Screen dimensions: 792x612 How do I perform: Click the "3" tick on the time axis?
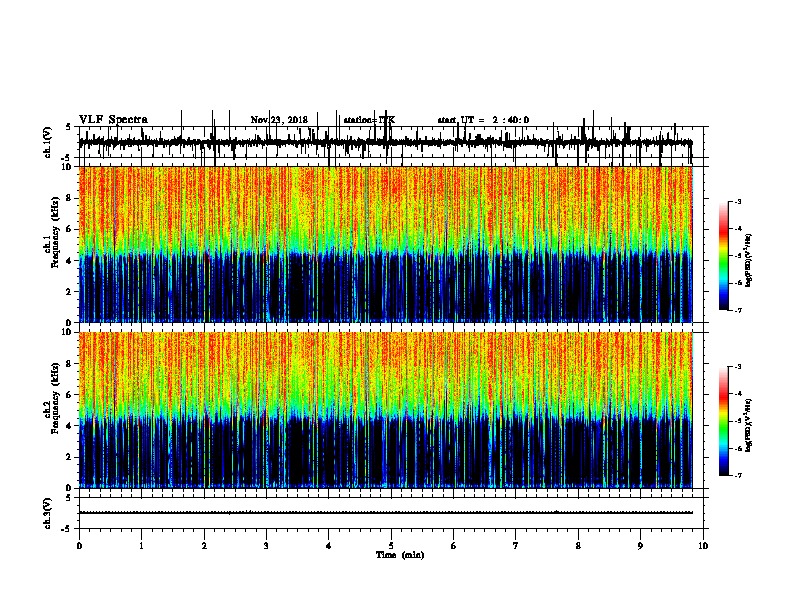point(266,546)
